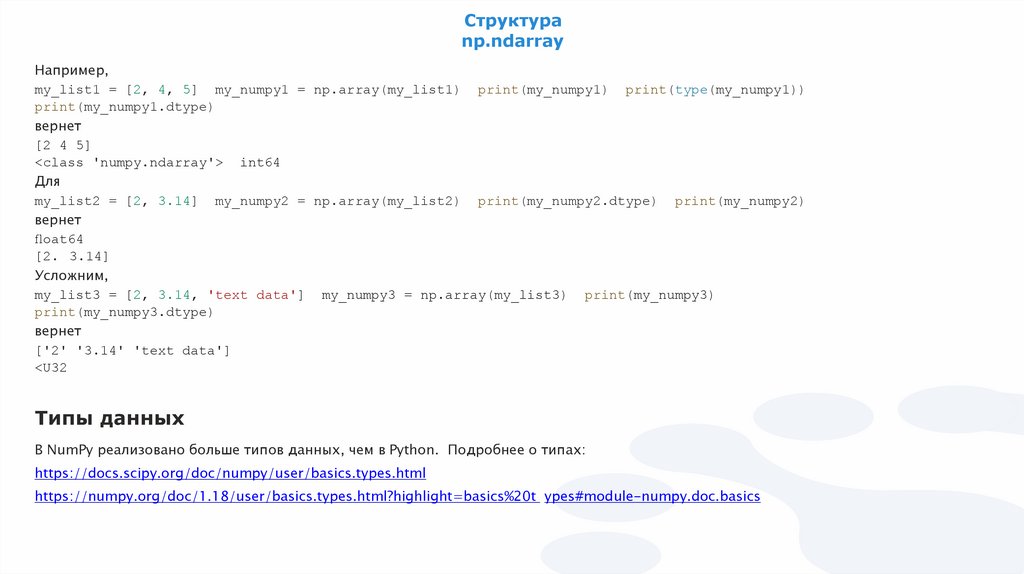Click output '[2 4 5]'

(x=63, y=145)
